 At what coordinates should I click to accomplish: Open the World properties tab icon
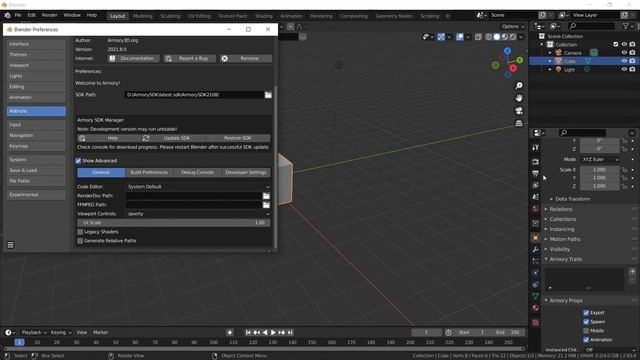pos(536,209)
